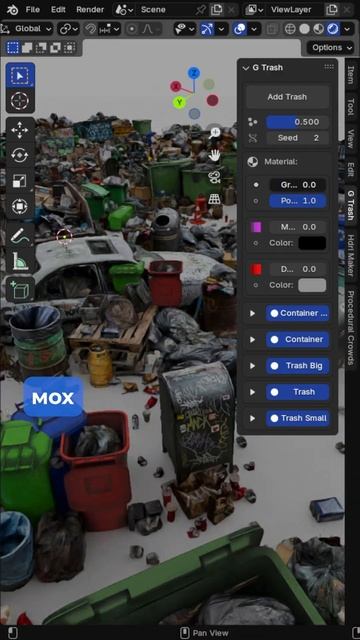Switch to material preview shading
Screen dimensions: 360x640
tap(319, 29)
